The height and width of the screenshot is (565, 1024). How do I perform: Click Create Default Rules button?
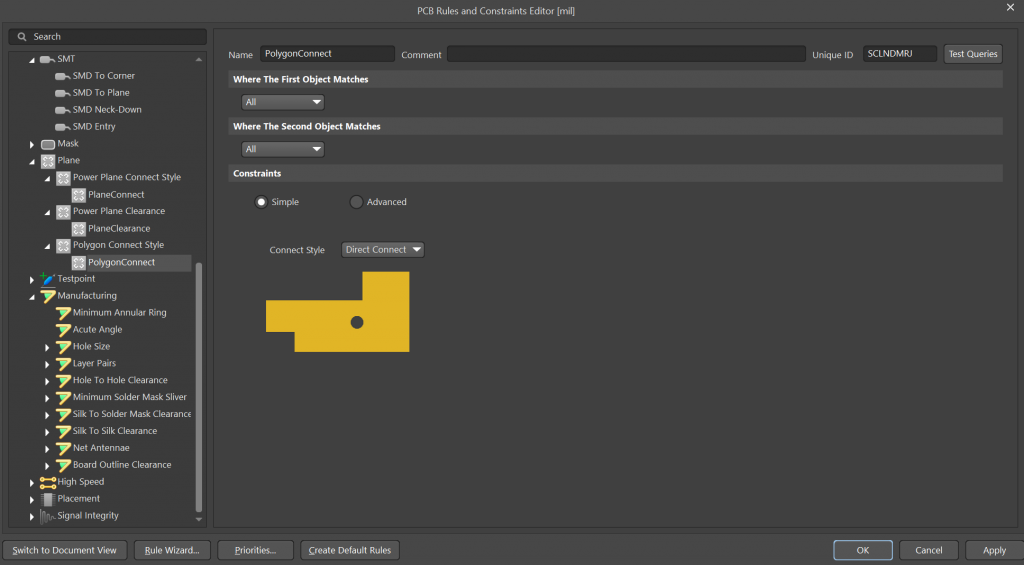(x=349, y=550)
